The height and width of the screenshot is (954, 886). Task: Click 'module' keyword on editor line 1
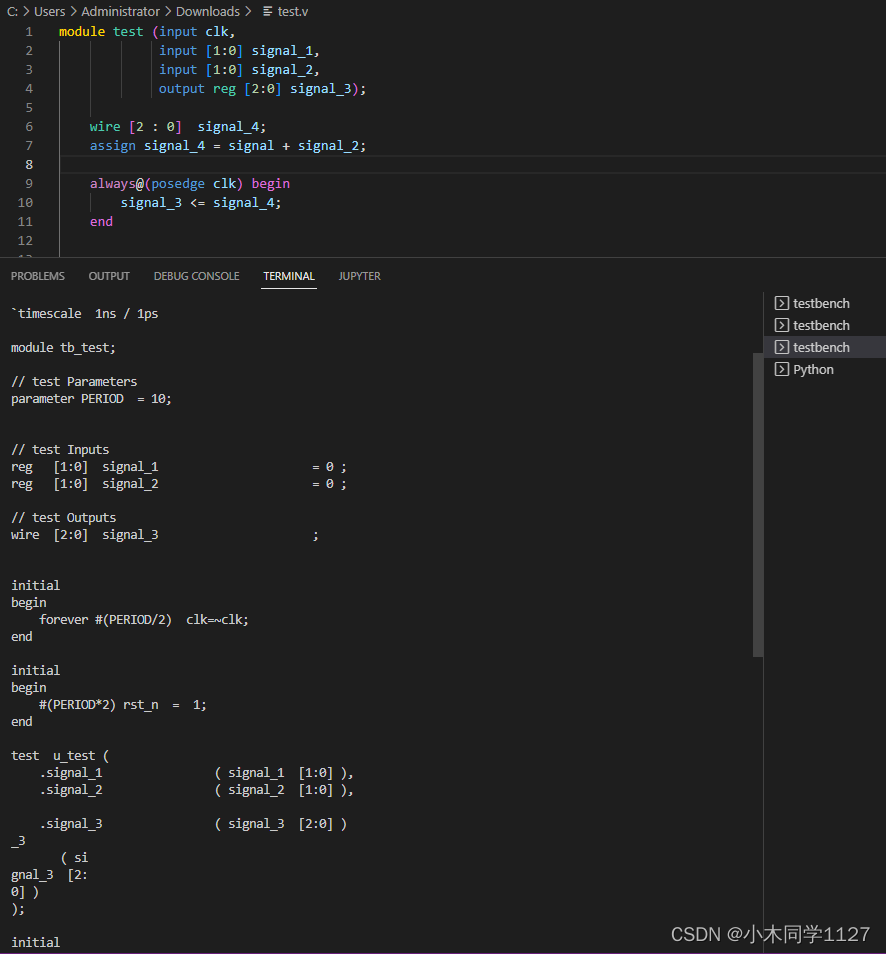82,32
